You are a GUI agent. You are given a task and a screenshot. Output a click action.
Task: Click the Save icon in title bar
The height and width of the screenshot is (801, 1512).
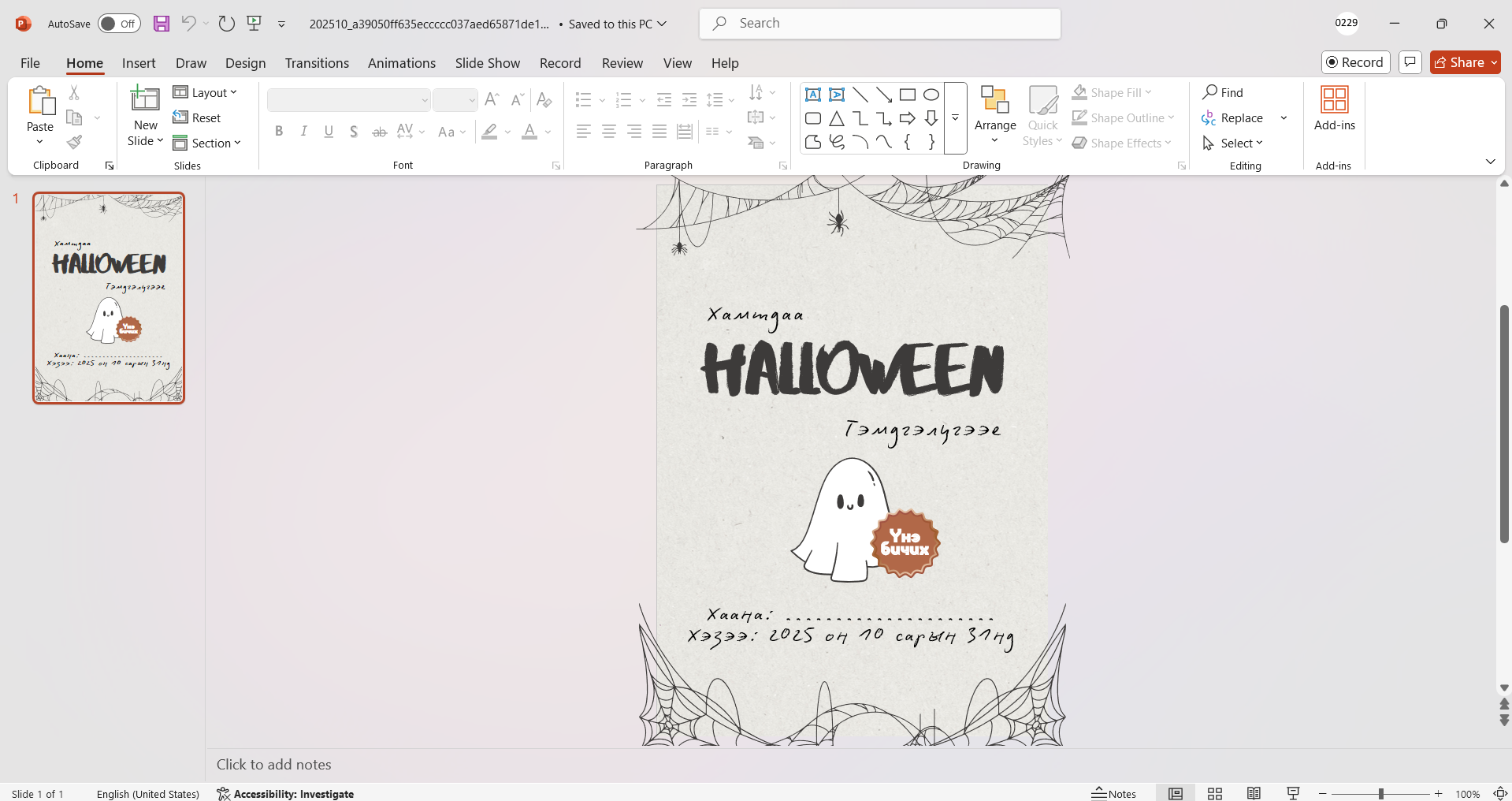[x=162, y=24]
